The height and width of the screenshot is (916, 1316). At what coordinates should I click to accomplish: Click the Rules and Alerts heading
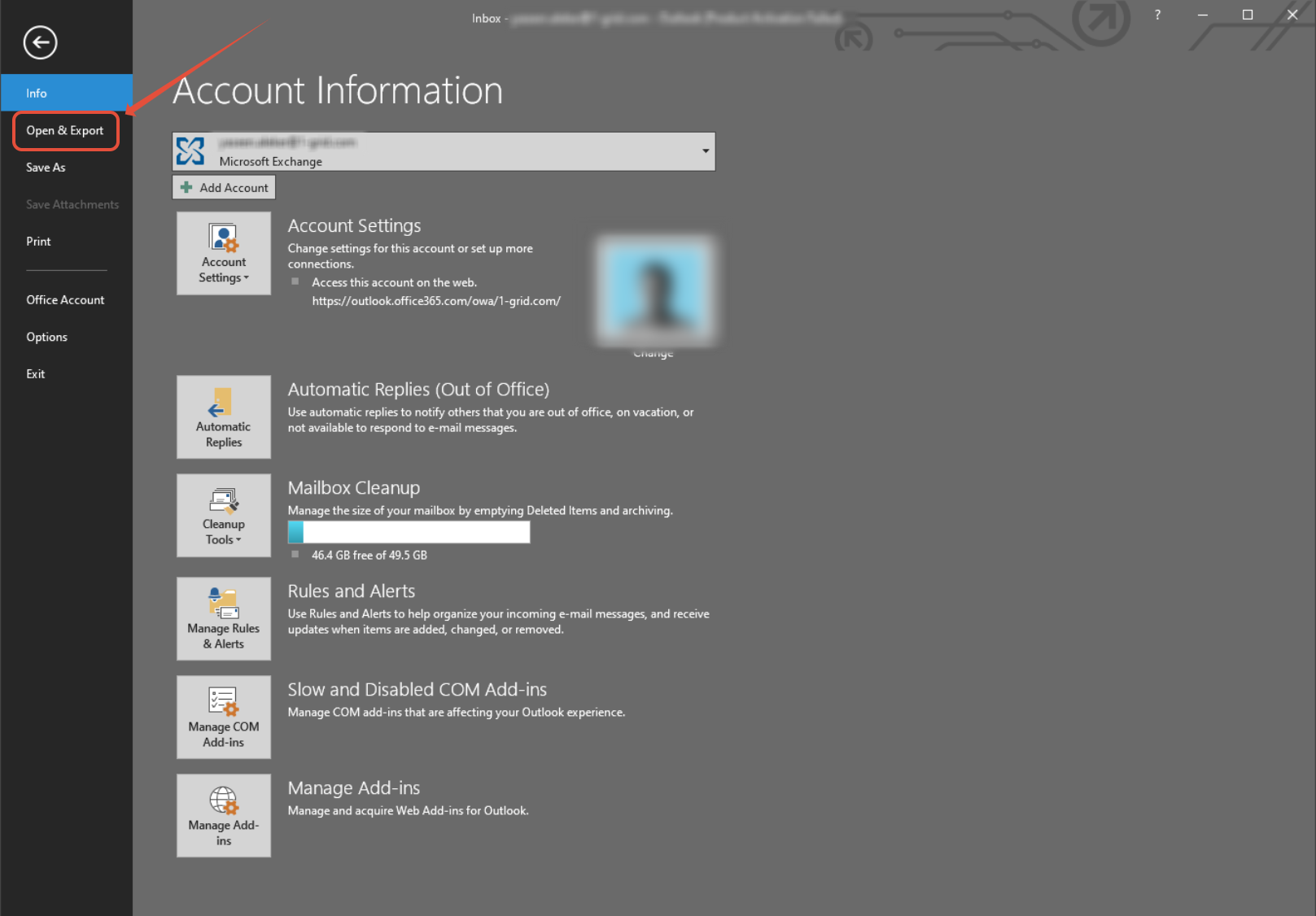coord(352,591)
